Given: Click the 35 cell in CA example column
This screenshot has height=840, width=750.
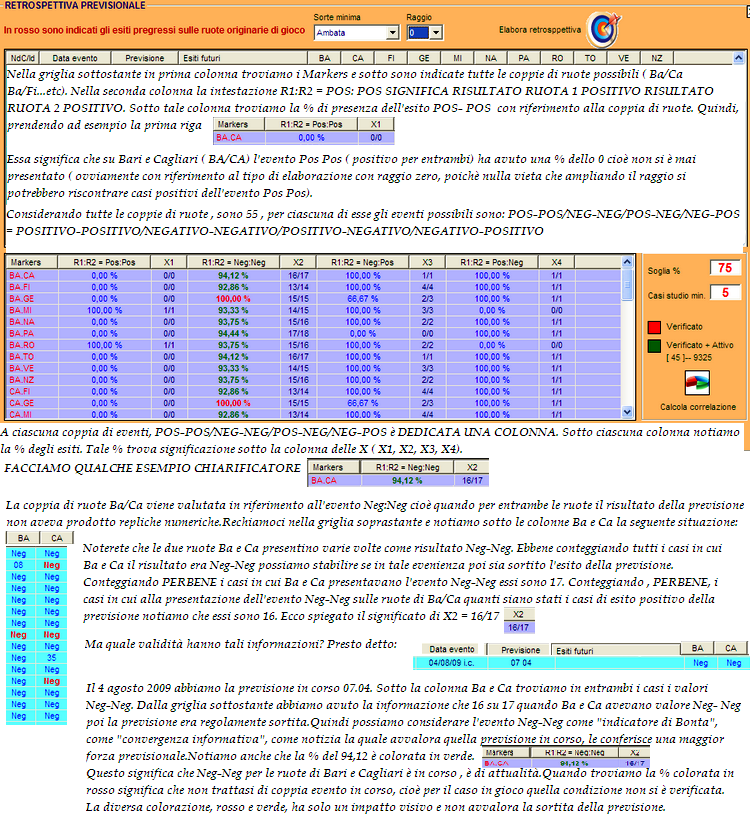Looking at the screenshot, I should pyautogui.click(x=51, y=658).
